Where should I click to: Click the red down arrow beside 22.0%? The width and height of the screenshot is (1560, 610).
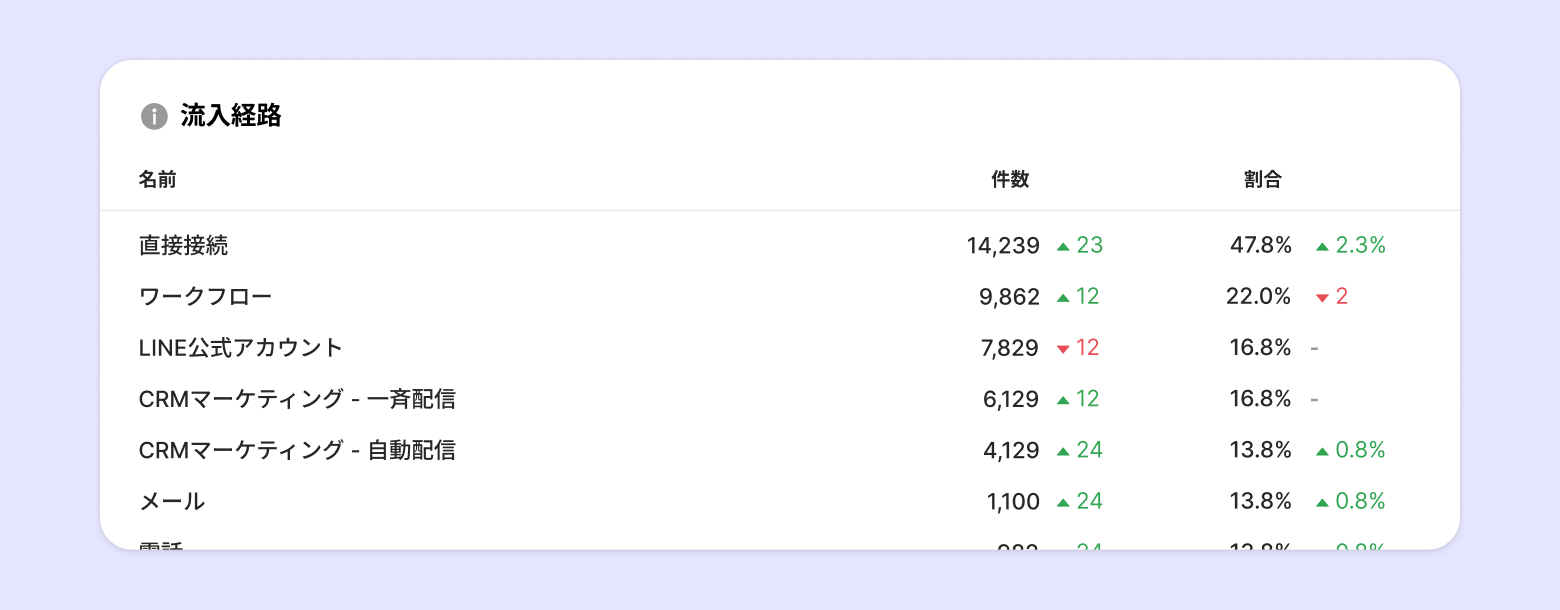(x=1322, y=297)
